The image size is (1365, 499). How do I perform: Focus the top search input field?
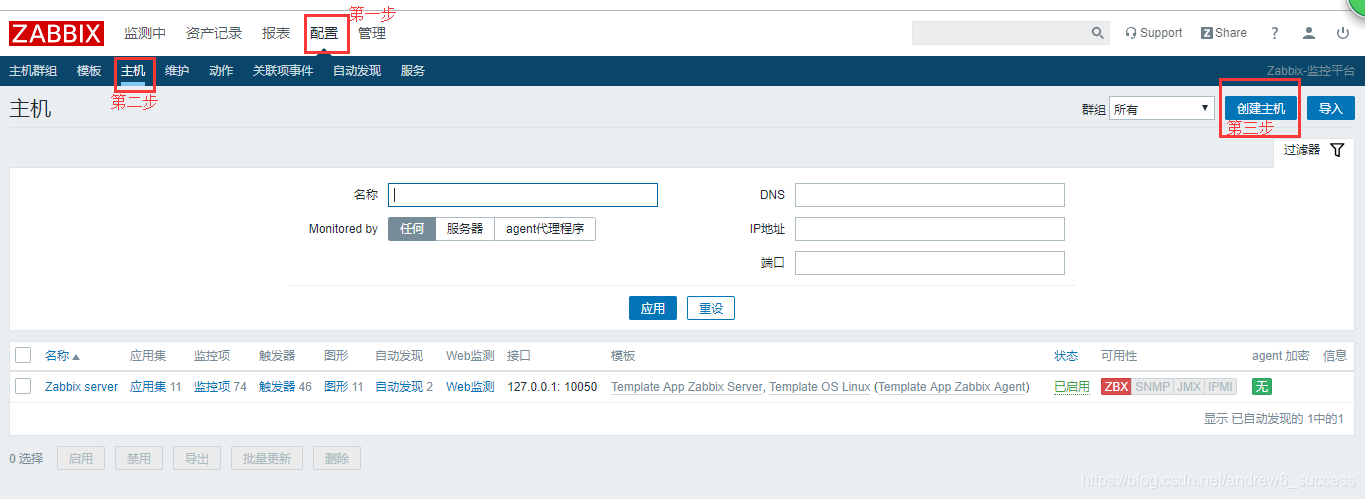point(1001,33)
